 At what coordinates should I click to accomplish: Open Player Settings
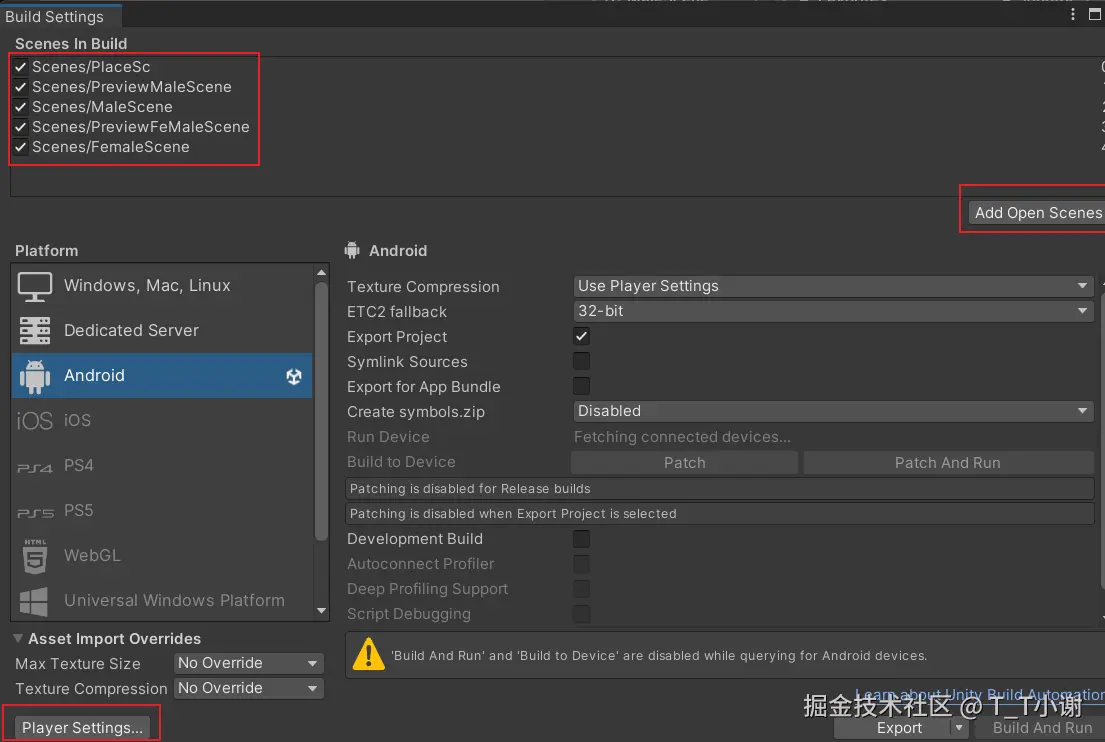(x=82, y=727)
